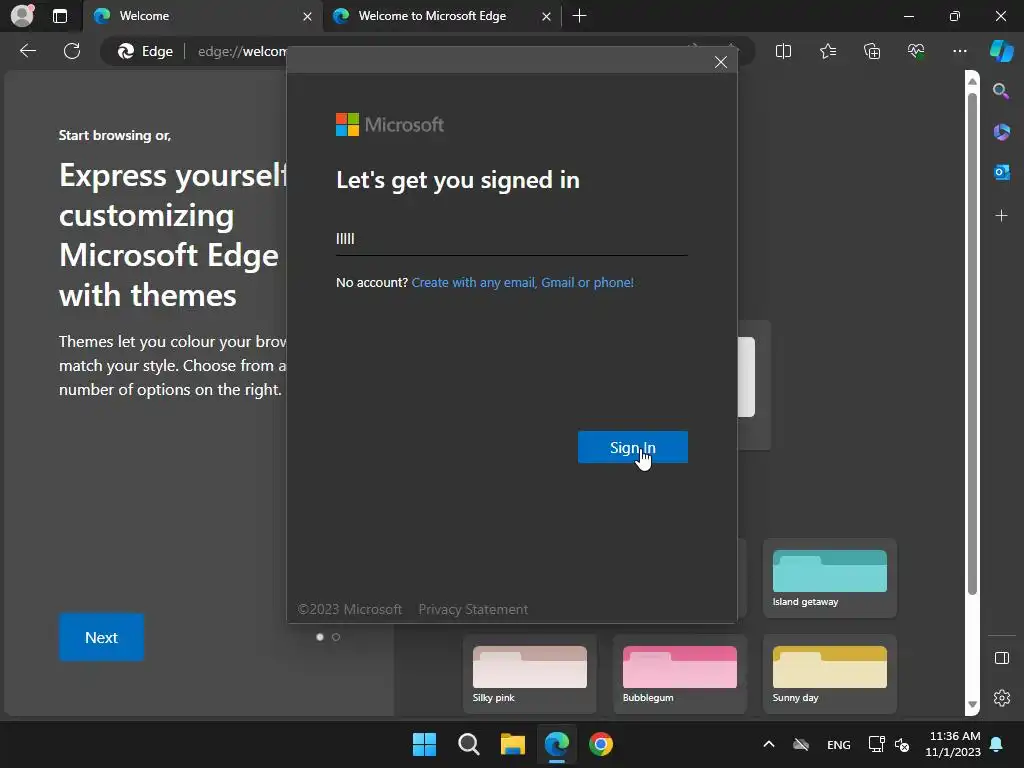Open the profile avatar icon
This screenshot has height=768, width=1024.
[x=22, y=16]
